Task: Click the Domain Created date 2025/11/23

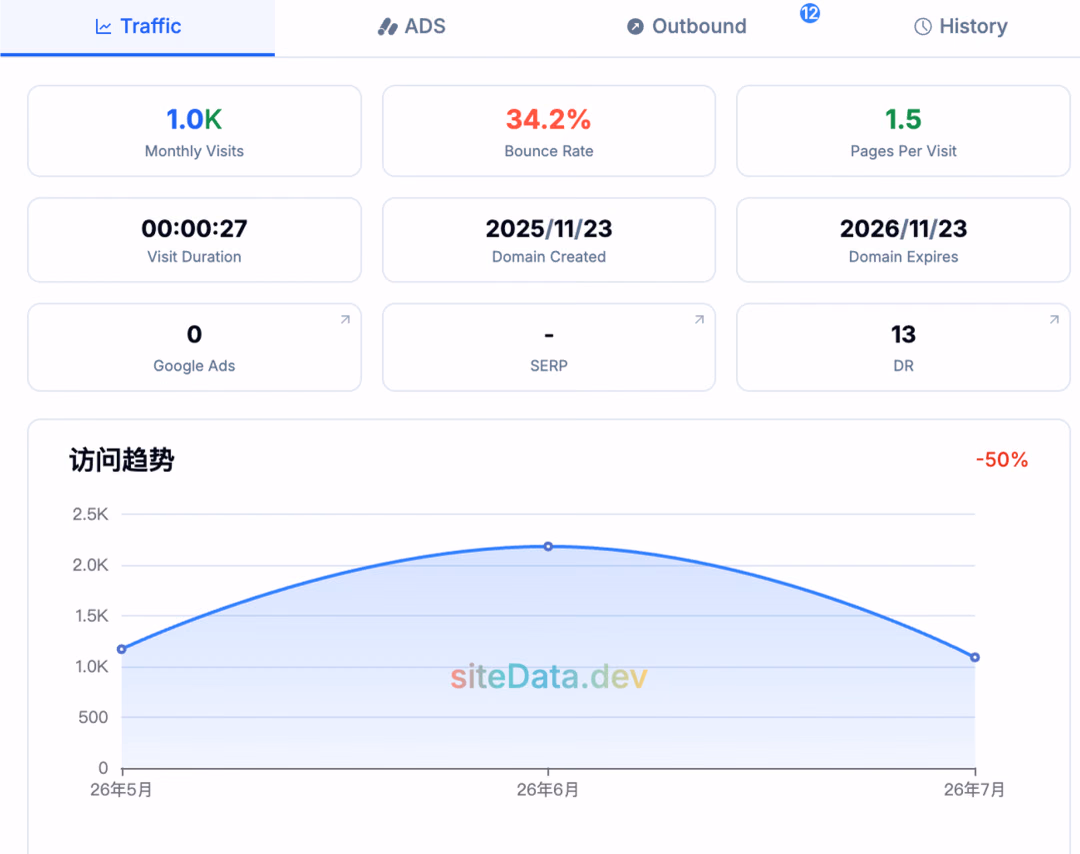Action: point(549,229)
